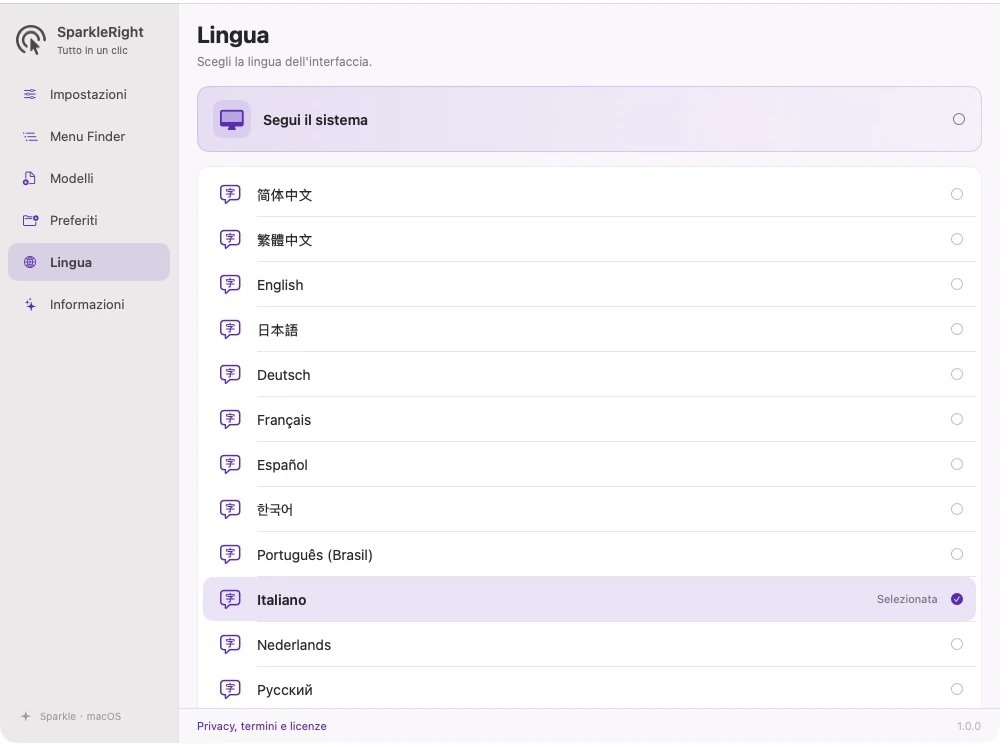Select the 简体中文 radio button
The height and width of the screenshot is (747, 1008).
(x=957, y=194)
